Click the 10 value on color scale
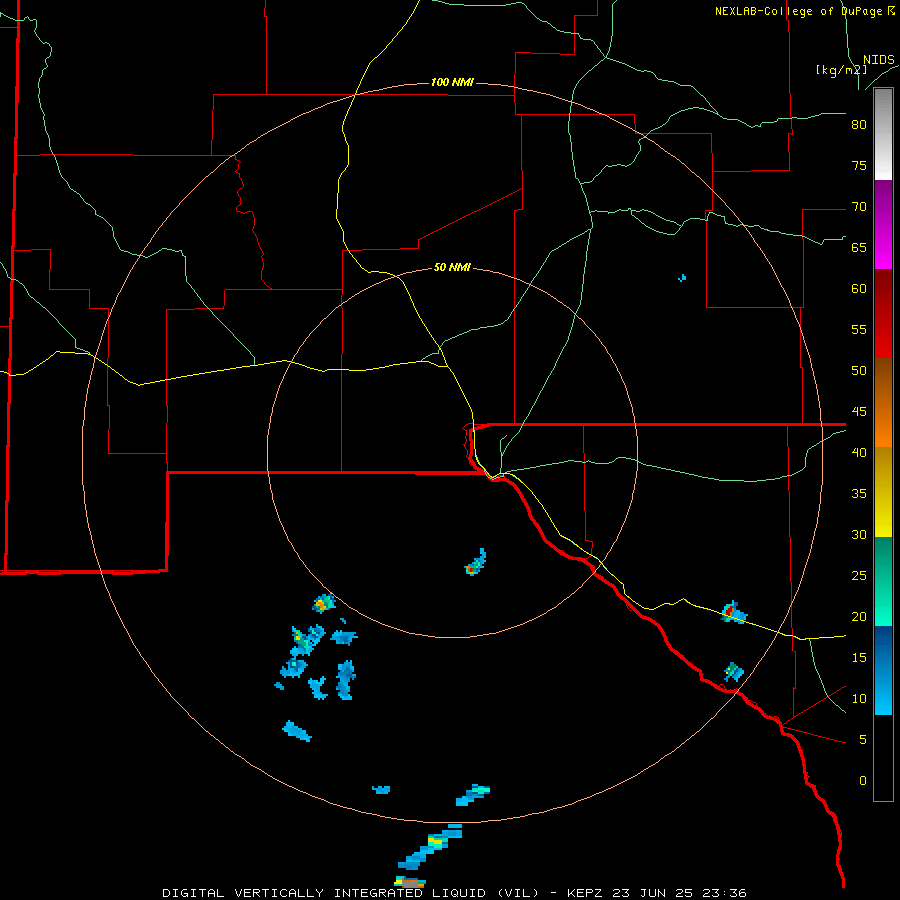The width and height of the screenshot is (900, 900). tap(859, 699)
